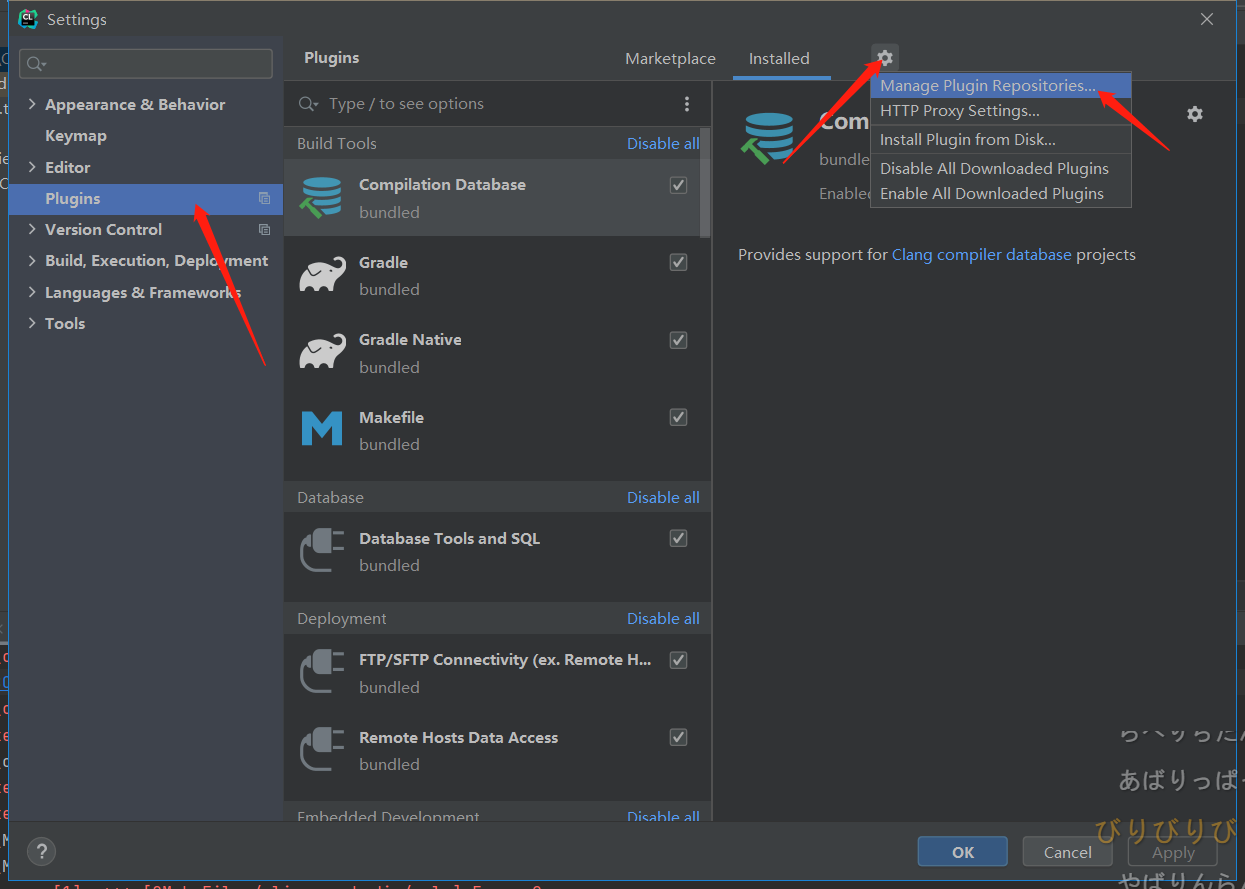Expand the Version Control tree node
This screenshot has width=1245, height=889.
(x=32, y=230)
